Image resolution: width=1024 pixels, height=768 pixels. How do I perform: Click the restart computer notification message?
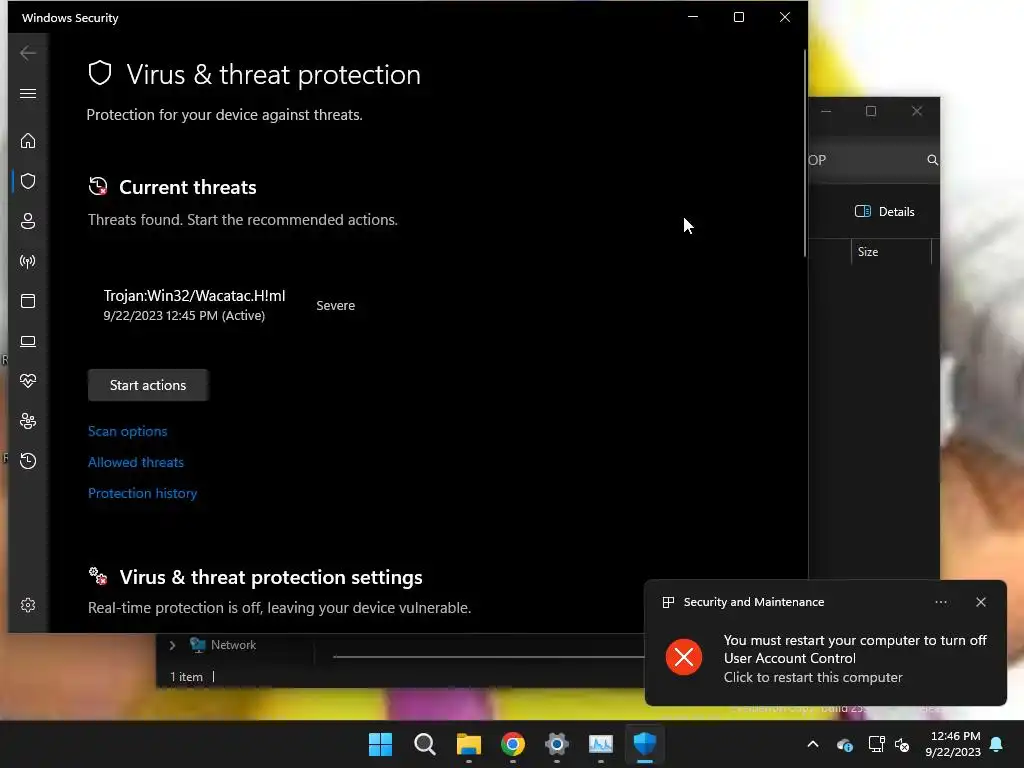855,658
